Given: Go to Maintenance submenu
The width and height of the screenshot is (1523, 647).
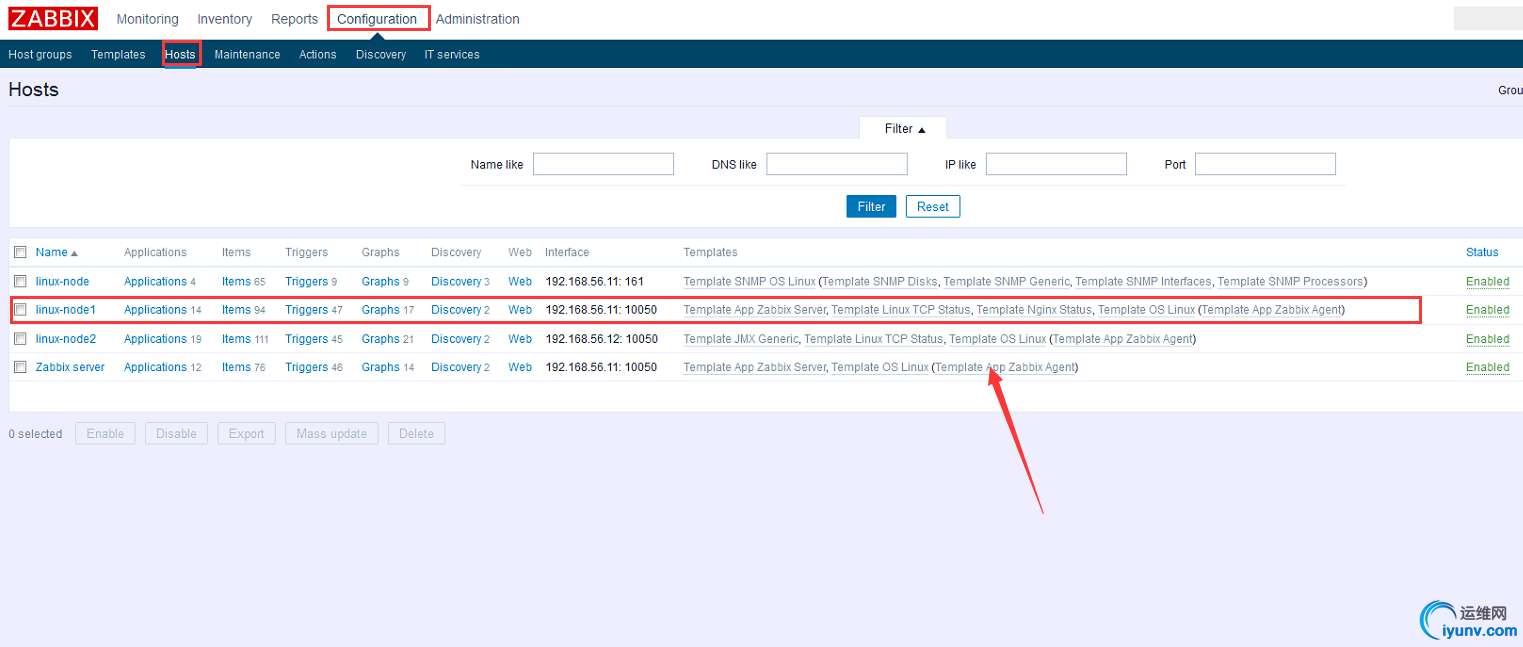Looking at the screenshot, I should point(247,55).
